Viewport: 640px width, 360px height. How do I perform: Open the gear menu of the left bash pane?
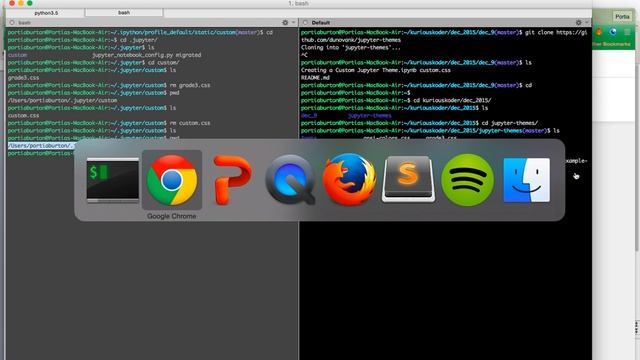coord(285,22)
